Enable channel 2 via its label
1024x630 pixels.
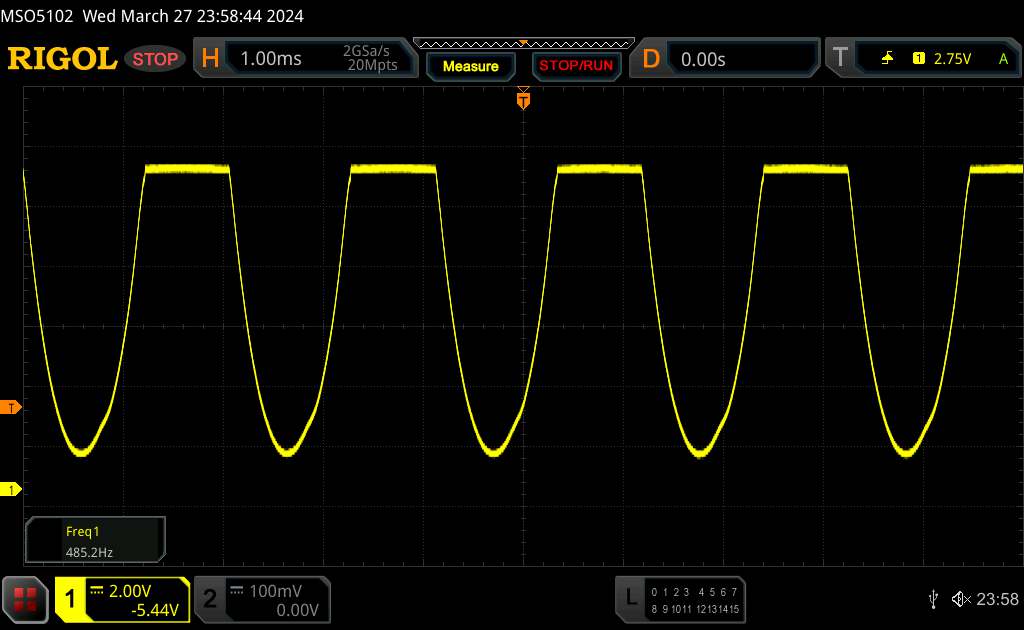click(x=210, y=599)
